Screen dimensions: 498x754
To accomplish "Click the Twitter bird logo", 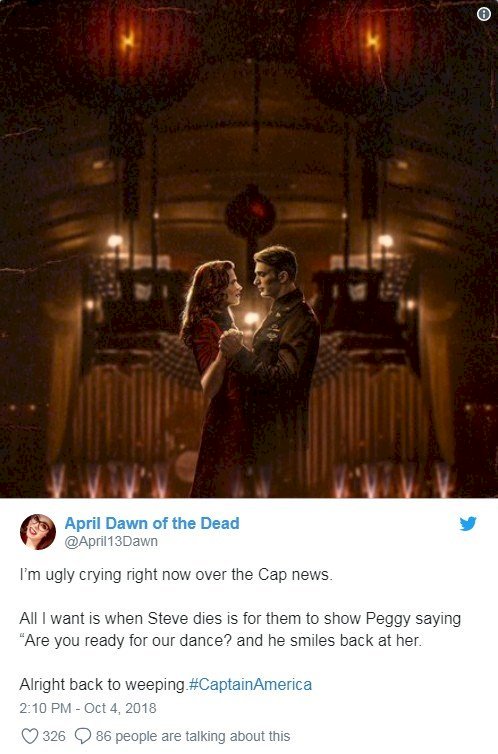I will 468,523.
